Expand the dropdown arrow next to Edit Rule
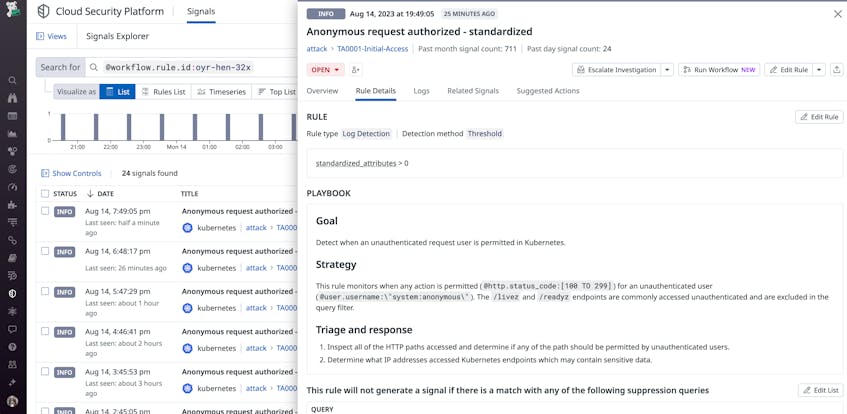Image resolution: width=847 pixels, height=414 pixels. pyautogui.click(x=820, y=70)
